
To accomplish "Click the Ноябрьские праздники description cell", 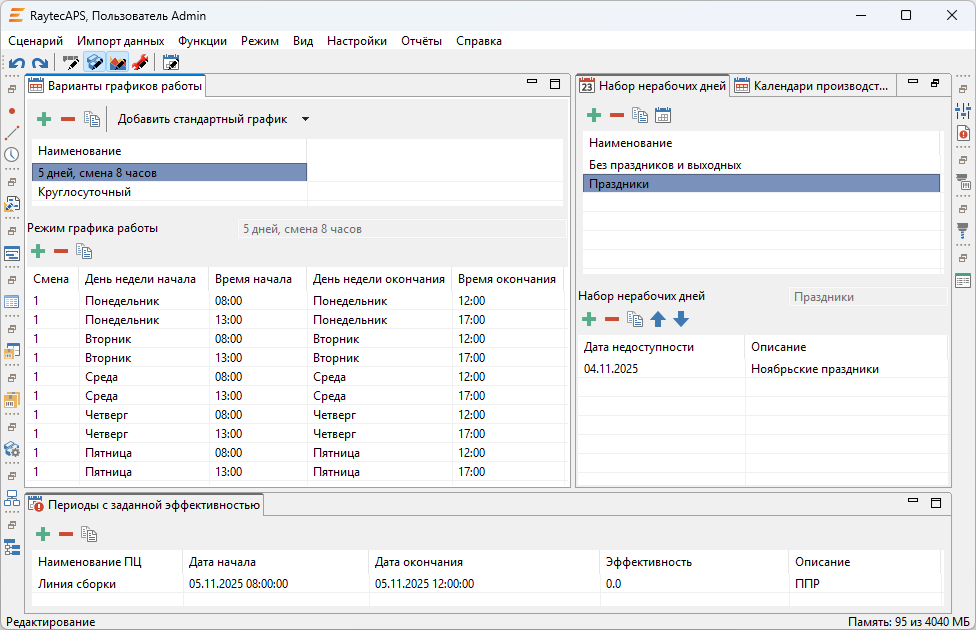I will coord(847,369).
